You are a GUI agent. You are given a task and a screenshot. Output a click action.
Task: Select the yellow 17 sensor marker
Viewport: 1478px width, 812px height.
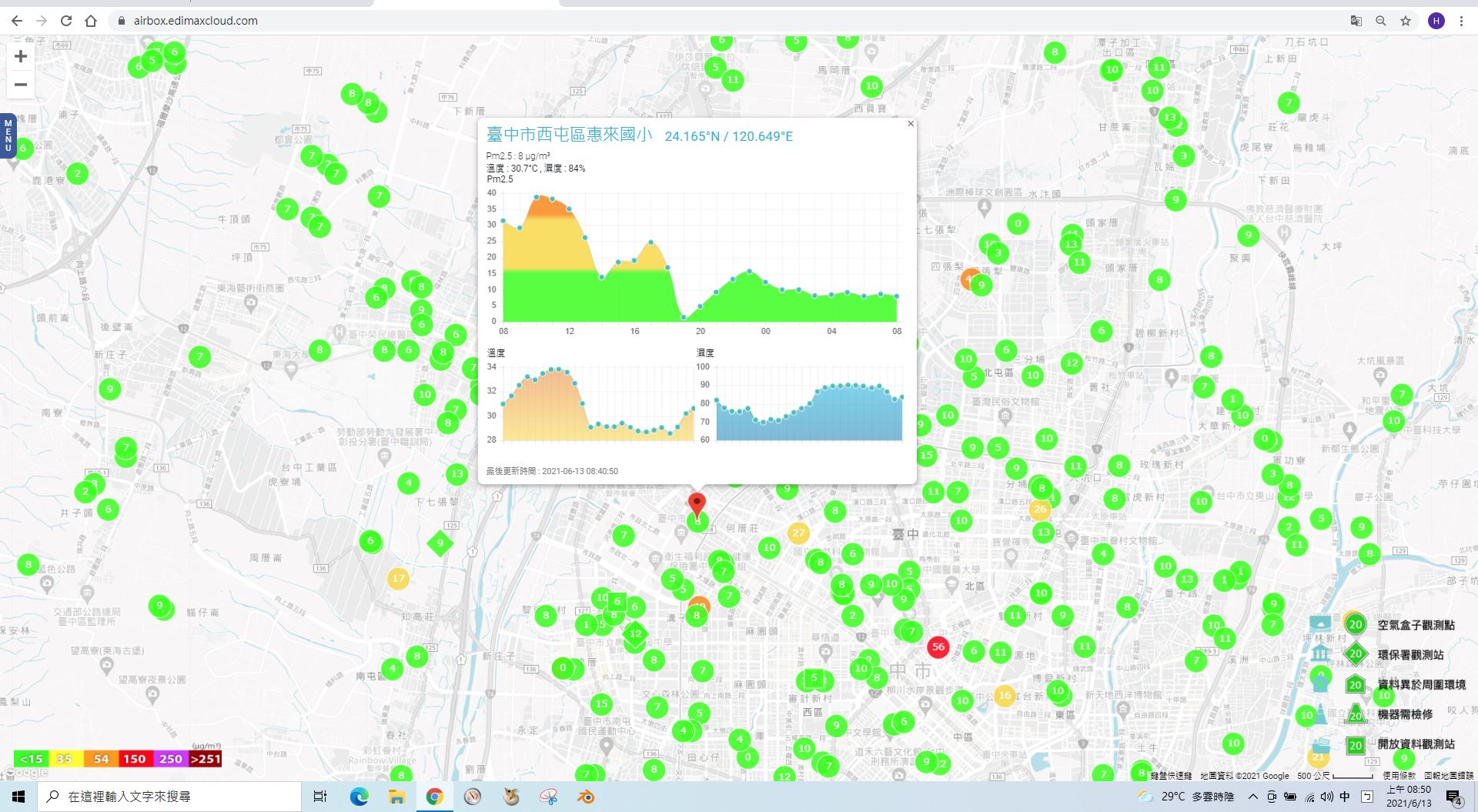[x=398, y=578]
